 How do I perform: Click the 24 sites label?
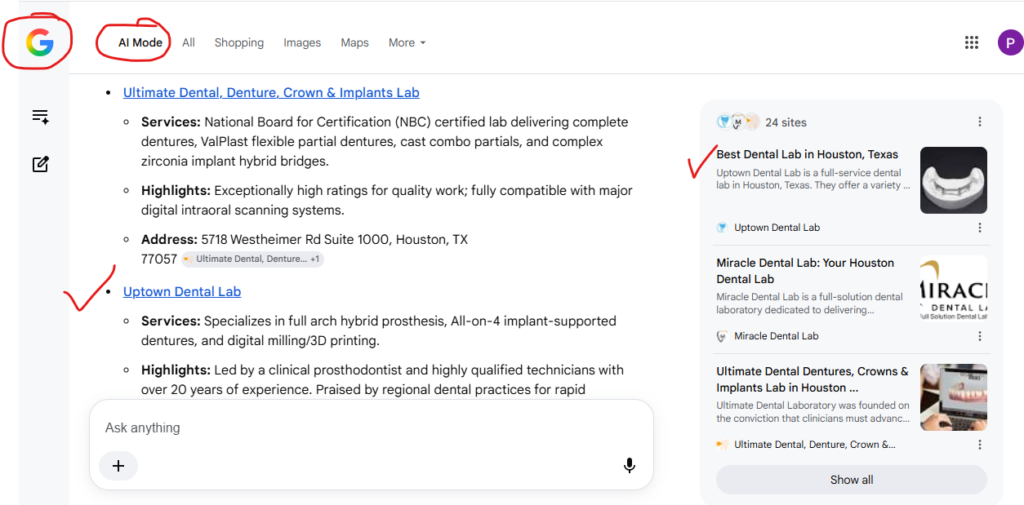786,122
